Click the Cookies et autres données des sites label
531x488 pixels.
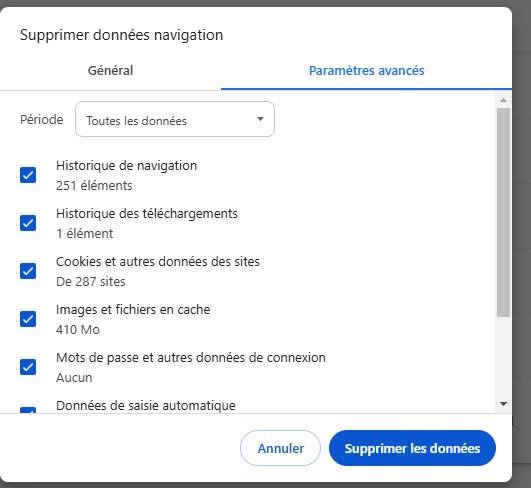(x=158, y=262)
